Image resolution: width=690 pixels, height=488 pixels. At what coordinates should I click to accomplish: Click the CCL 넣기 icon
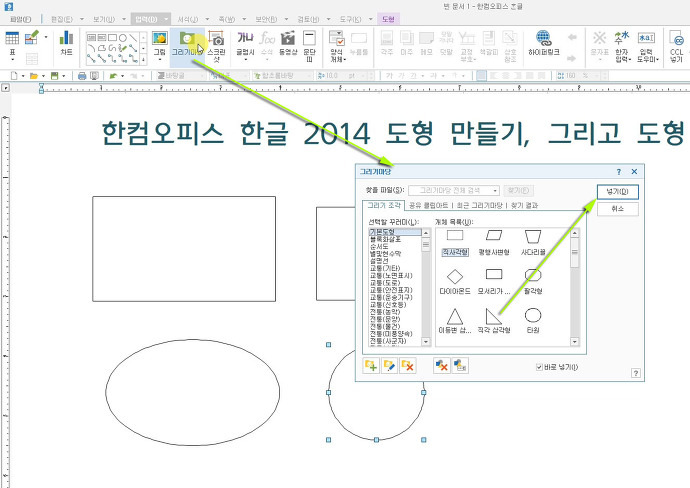[676, 45]
